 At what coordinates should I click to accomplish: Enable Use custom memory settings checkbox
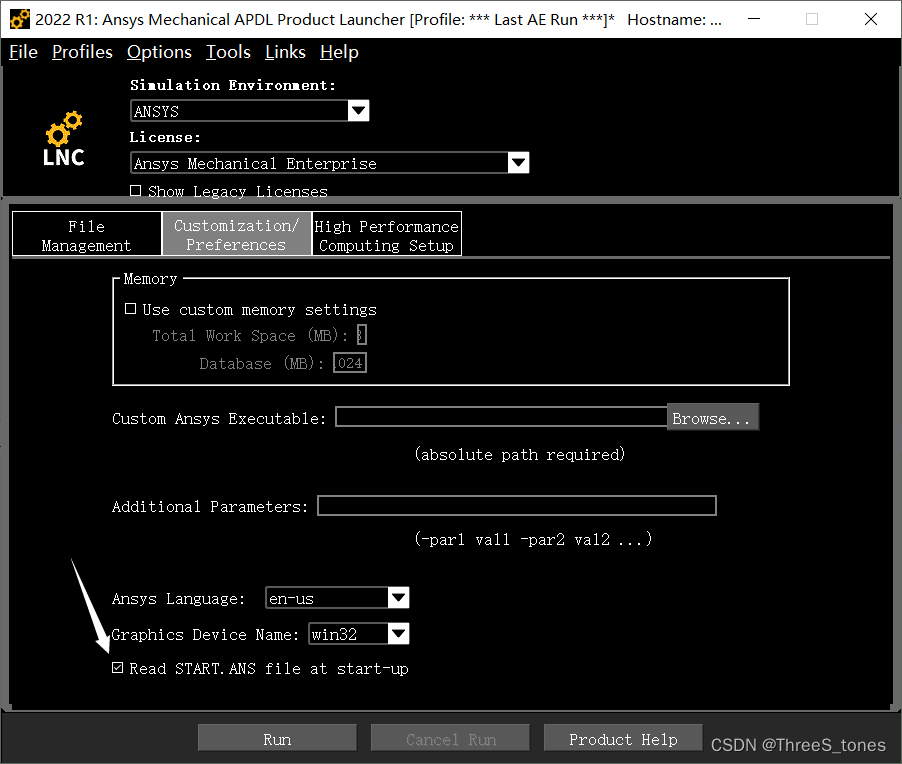tap(131, 309)
